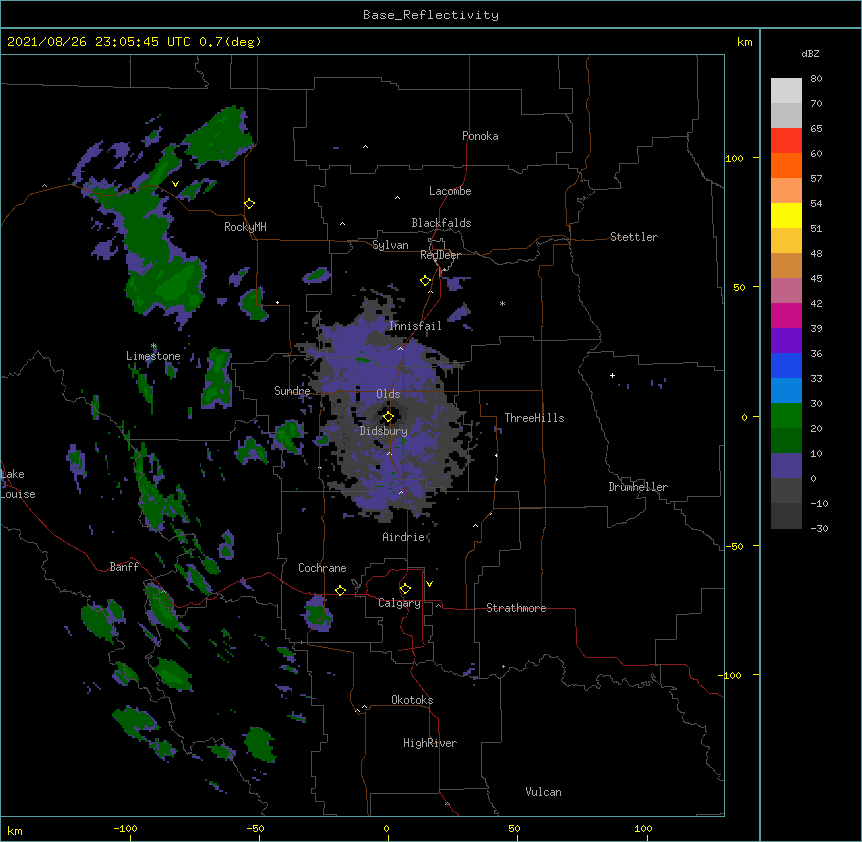Viewport: 862px width, 842px height.
Task: Click the yellow diamond marker near RockyMH
Action: pos(249,204)
